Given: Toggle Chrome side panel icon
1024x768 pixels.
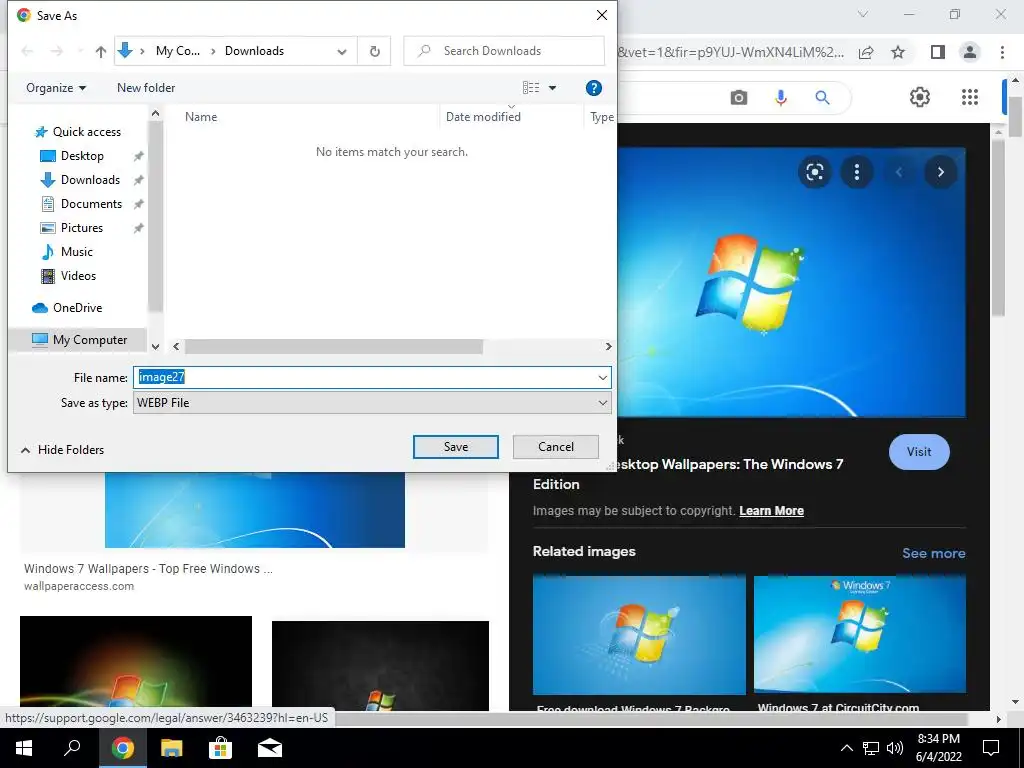Looking at the screenshot, I should tap(938, 52).
